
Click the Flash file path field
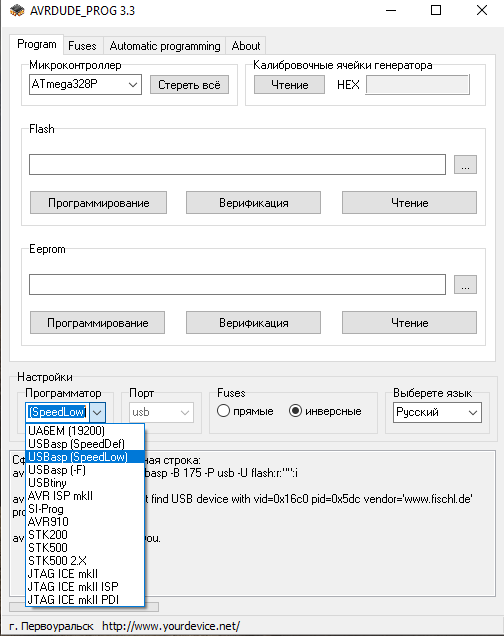click(237, 164)
